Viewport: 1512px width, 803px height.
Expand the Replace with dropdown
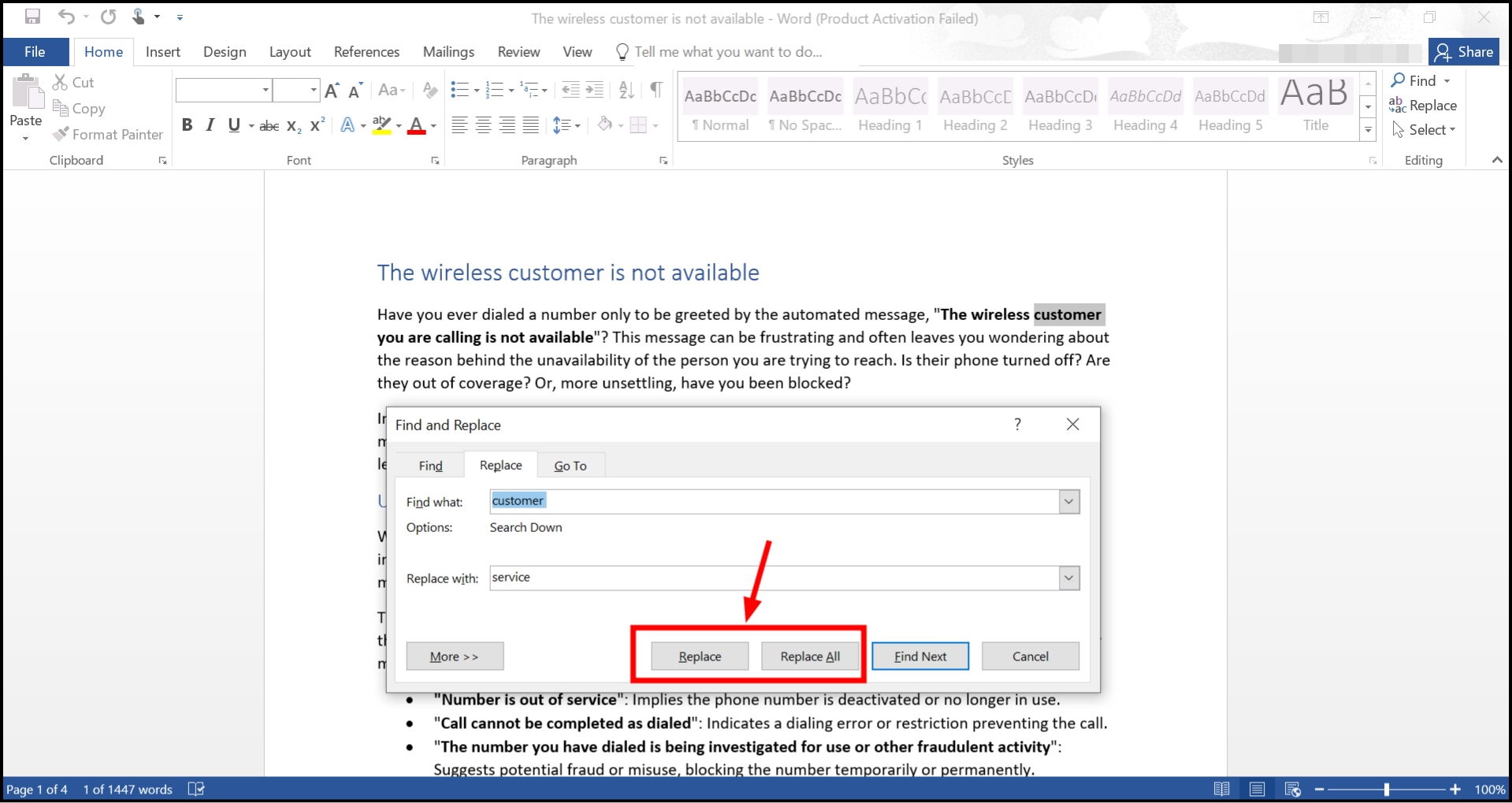click(1068, 578)
